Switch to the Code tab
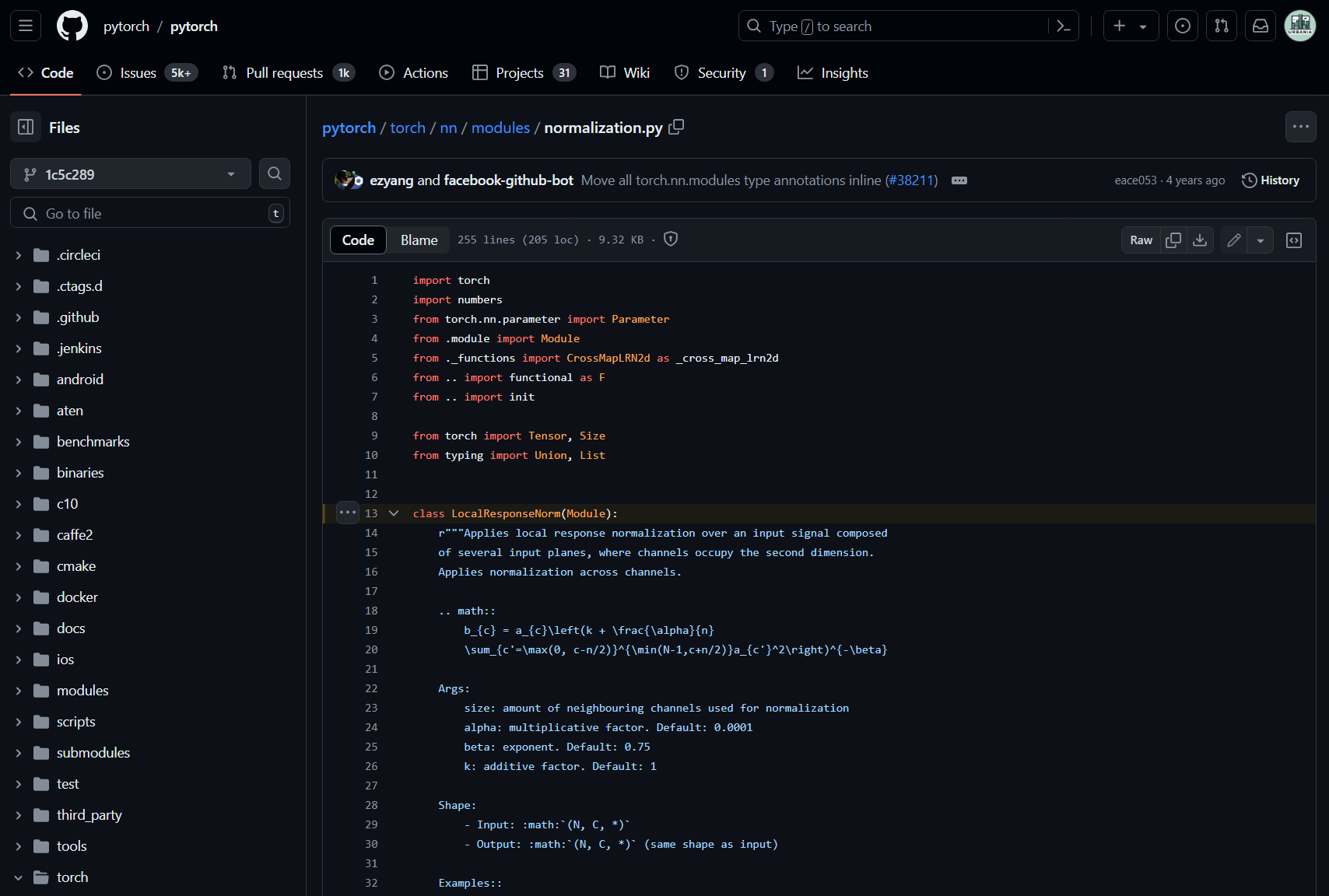Image resolution: width=1329 pixels, height=896 pixels. pyautogui.click(x=46, y=72)
